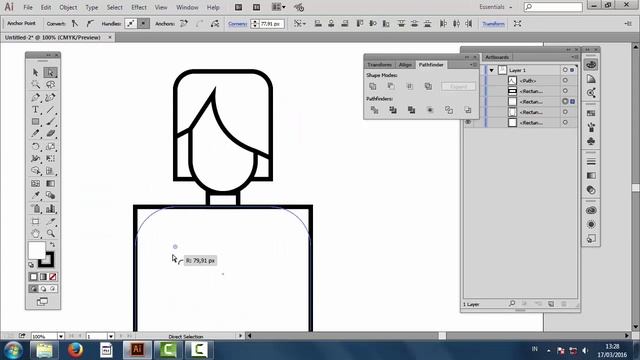640x360 pixels.
Task: Click target circle of Layer 1
Action: [565, 70]
